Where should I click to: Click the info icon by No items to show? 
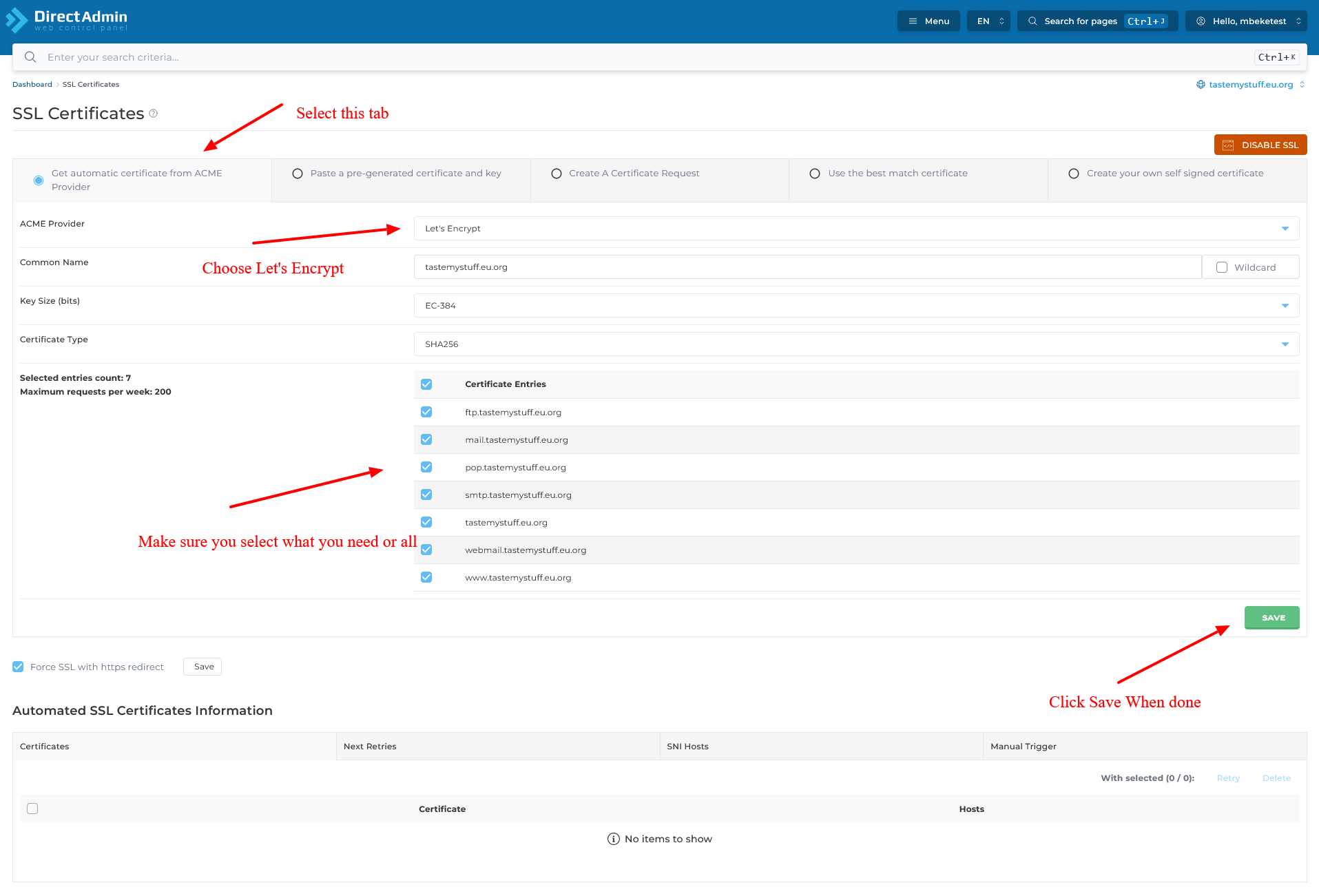[613, 839]
